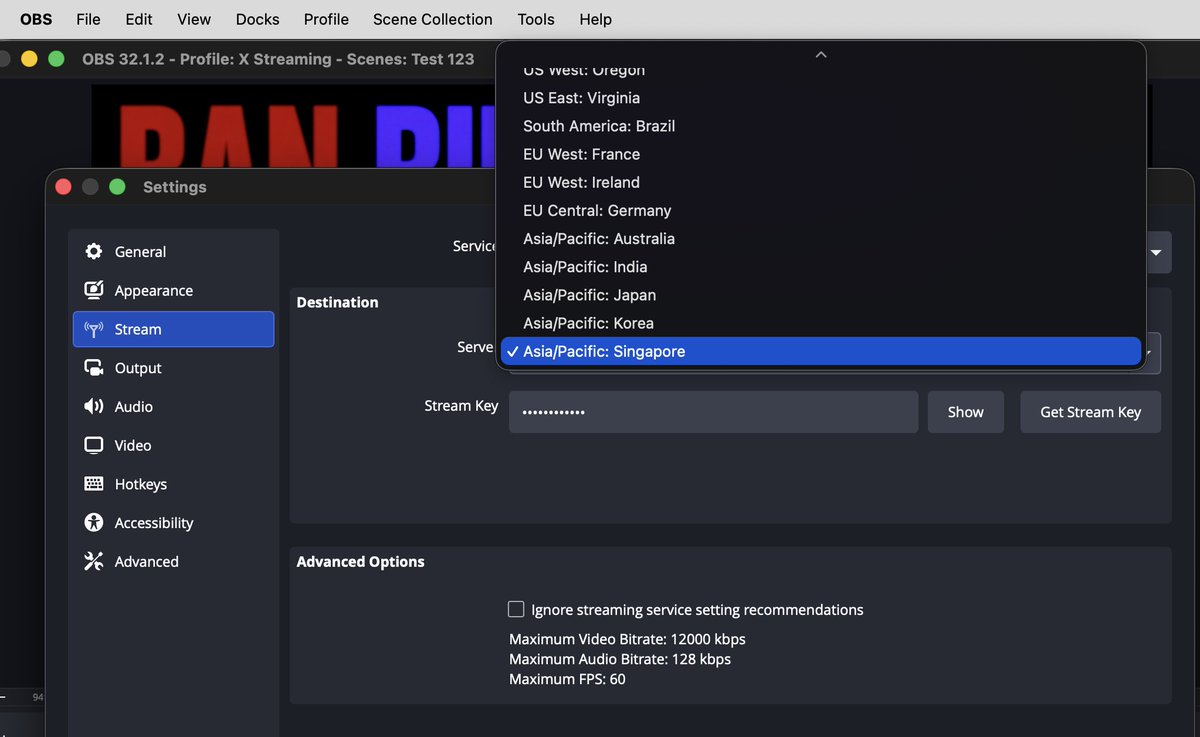Close the Settings window with red button
This screenshot has height=737, width=1200.
point(63,187)
